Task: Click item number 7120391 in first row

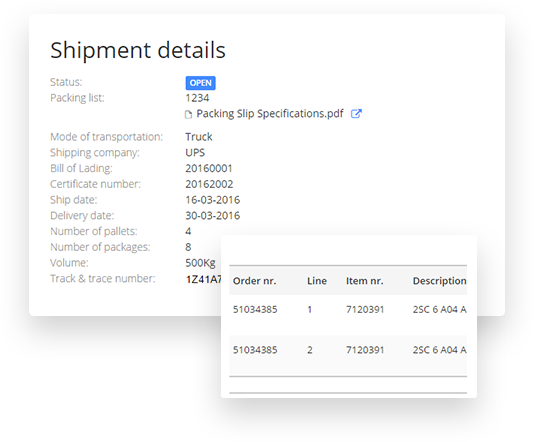Action: [x=365, y=310]
